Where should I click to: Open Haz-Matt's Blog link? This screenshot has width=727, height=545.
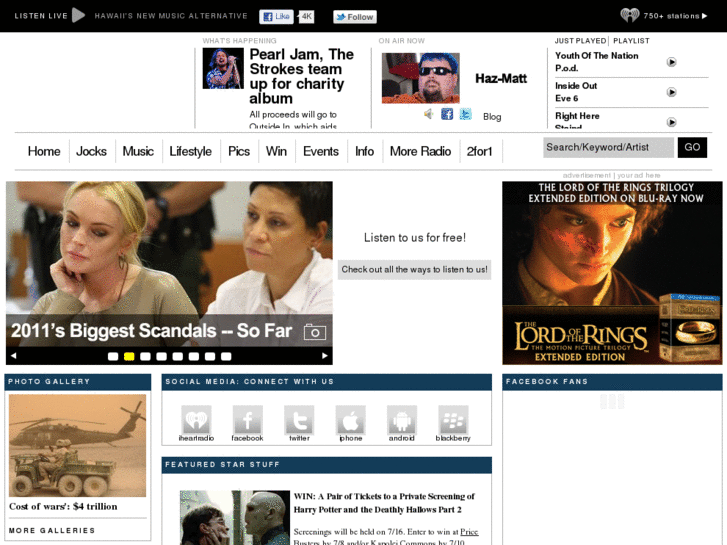(492, 116)
